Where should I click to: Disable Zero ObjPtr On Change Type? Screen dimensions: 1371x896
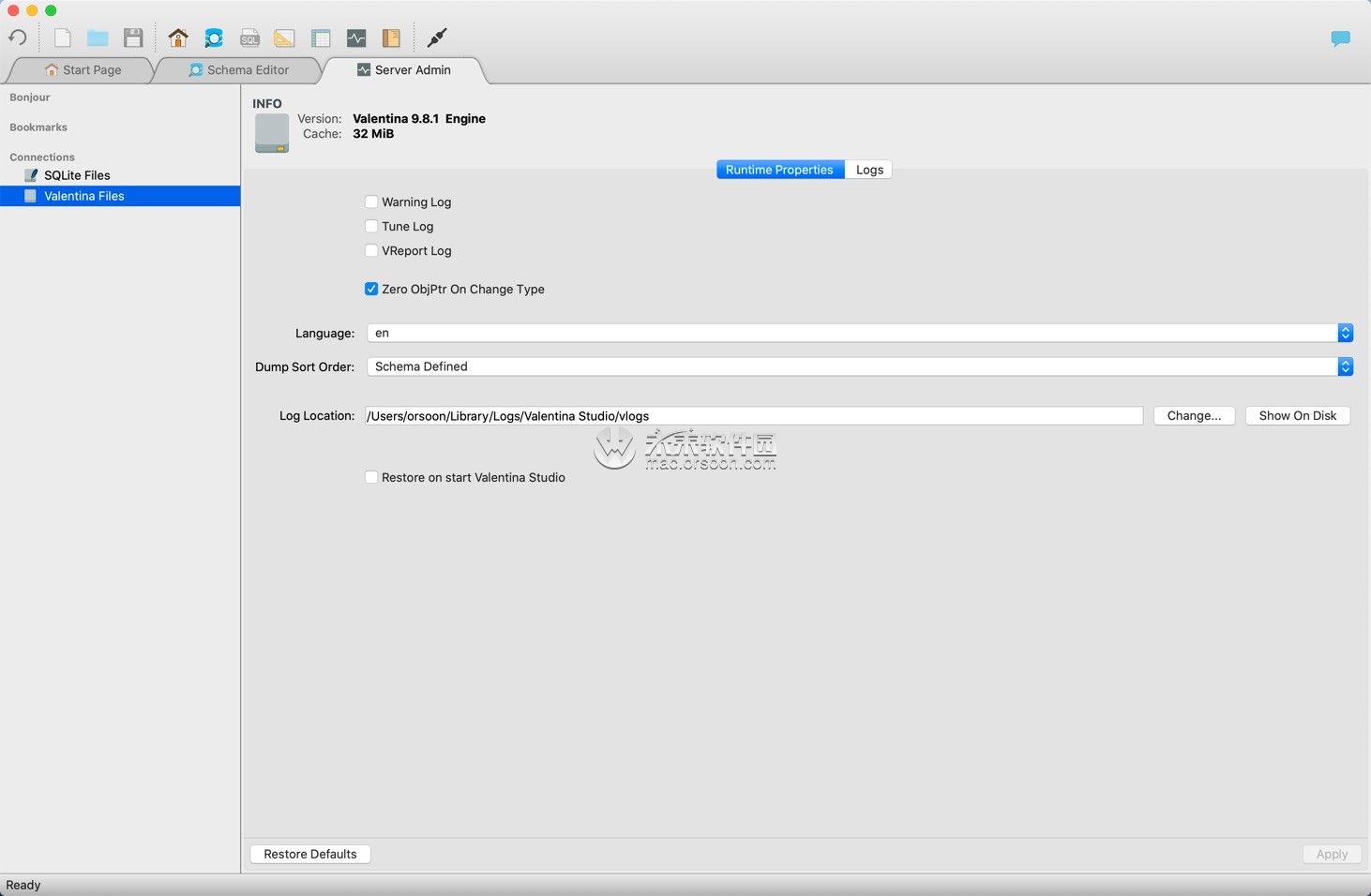pos(371,289)
